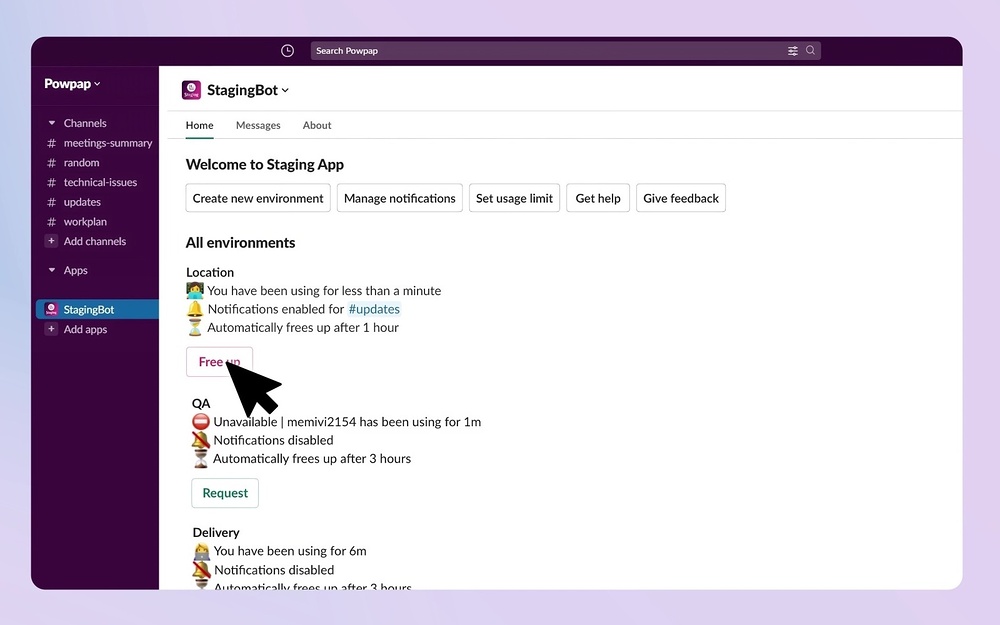Click 'You have been using for 6m' text

click(x=290, y=551)
